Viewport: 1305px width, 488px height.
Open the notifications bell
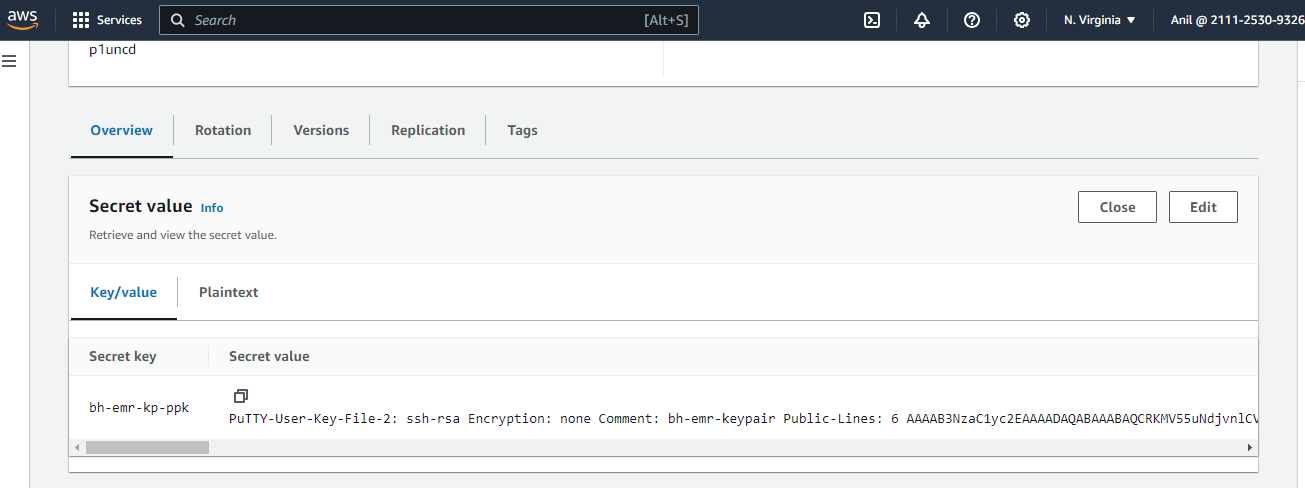[x=922, y=20]
